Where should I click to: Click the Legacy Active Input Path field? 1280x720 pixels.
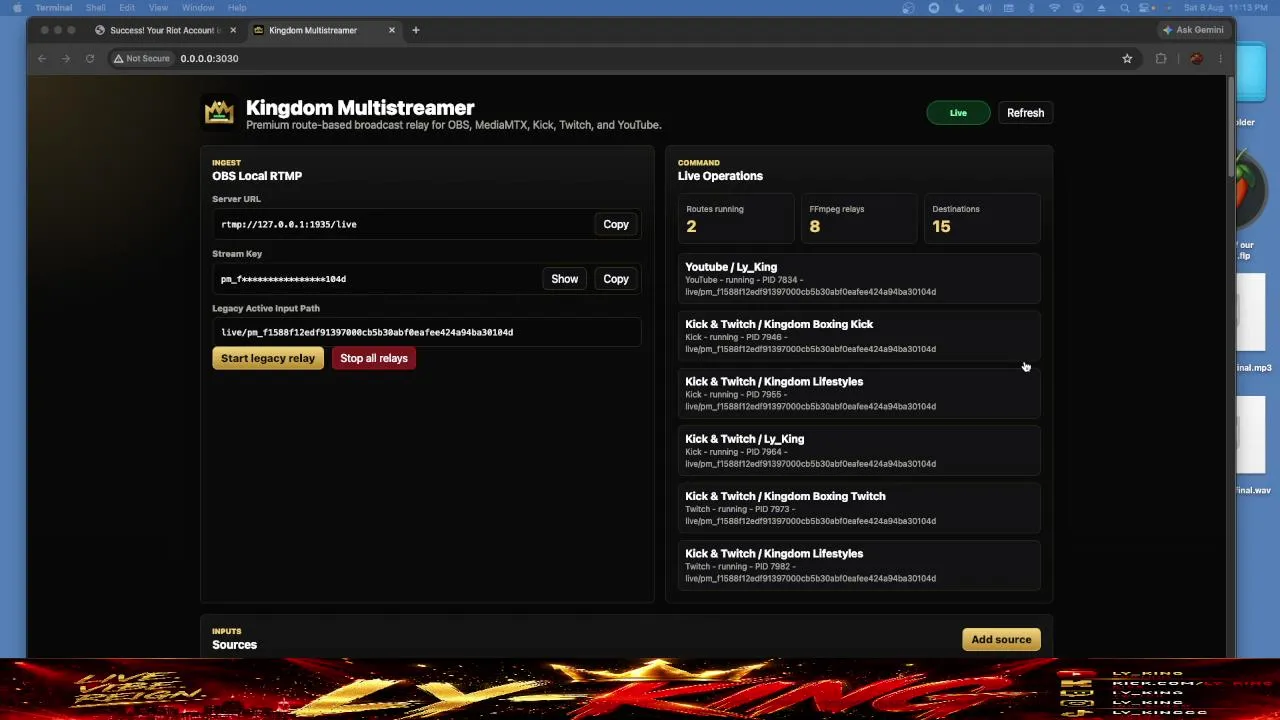[x=426, y=332]
